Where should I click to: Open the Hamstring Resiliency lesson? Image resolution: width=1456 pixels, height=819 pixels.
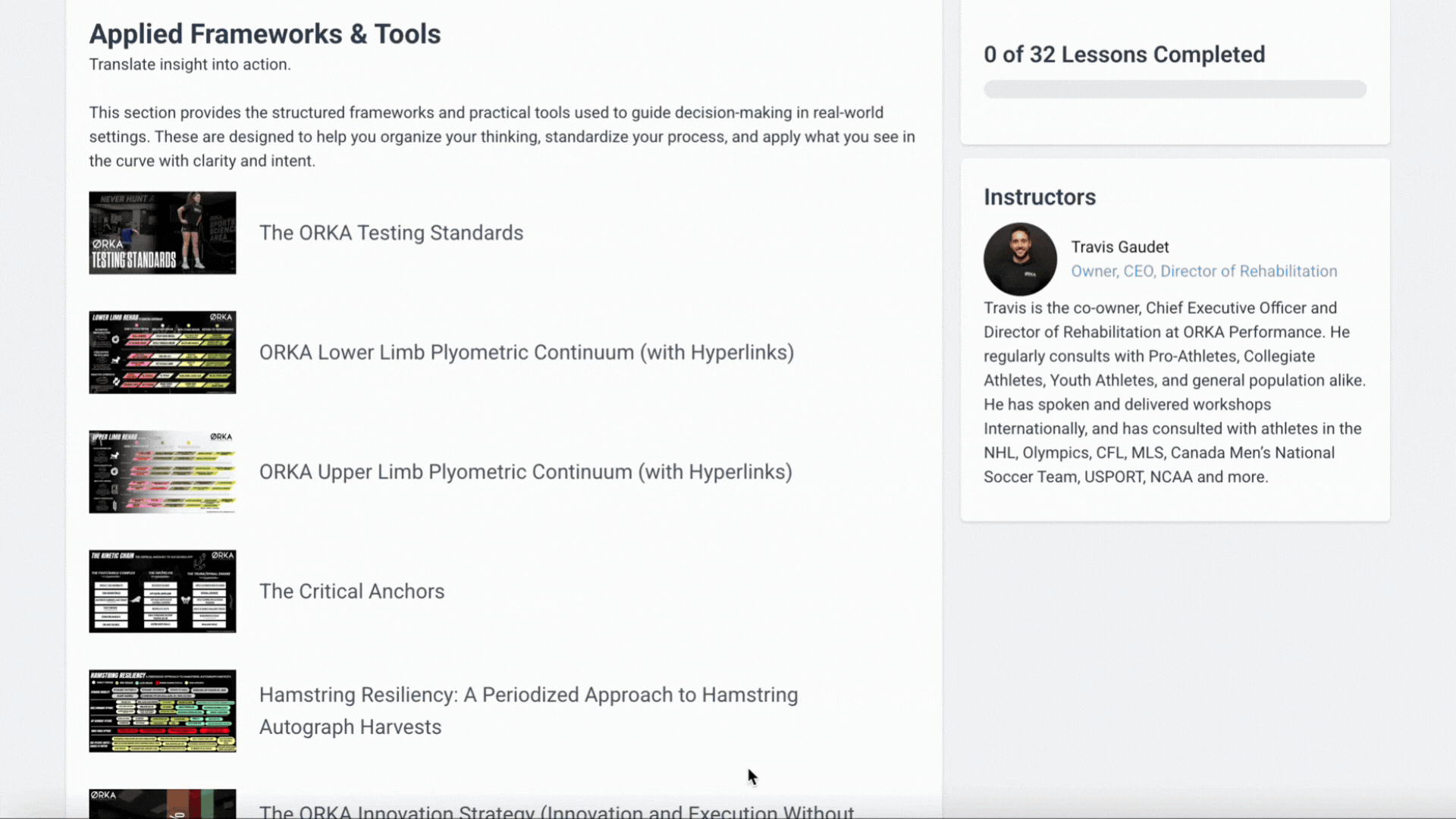coord(529,711)
